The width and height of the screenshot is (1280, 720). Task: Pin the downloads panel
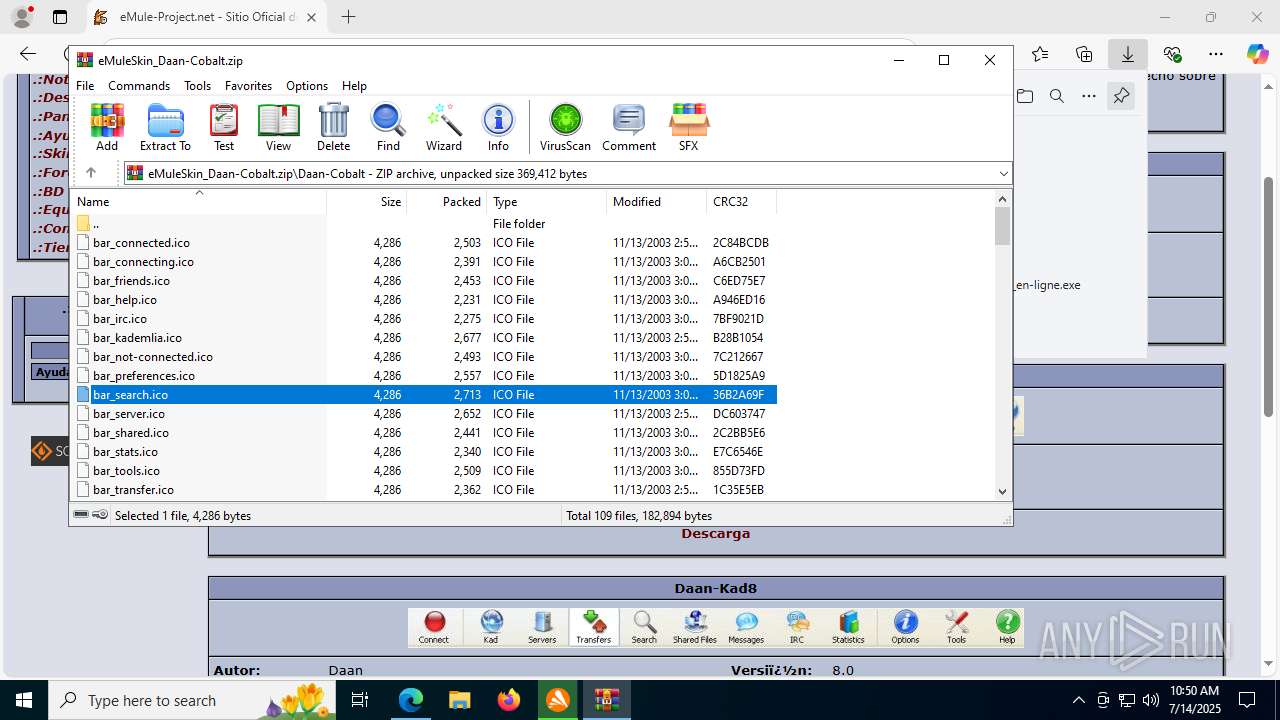(x=1121, y=96)
